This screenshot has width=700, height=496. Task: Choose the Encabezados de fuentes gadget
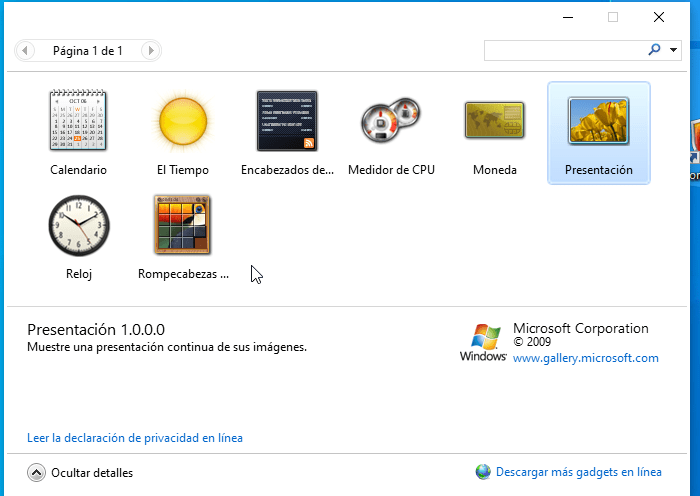pos(287,120)
